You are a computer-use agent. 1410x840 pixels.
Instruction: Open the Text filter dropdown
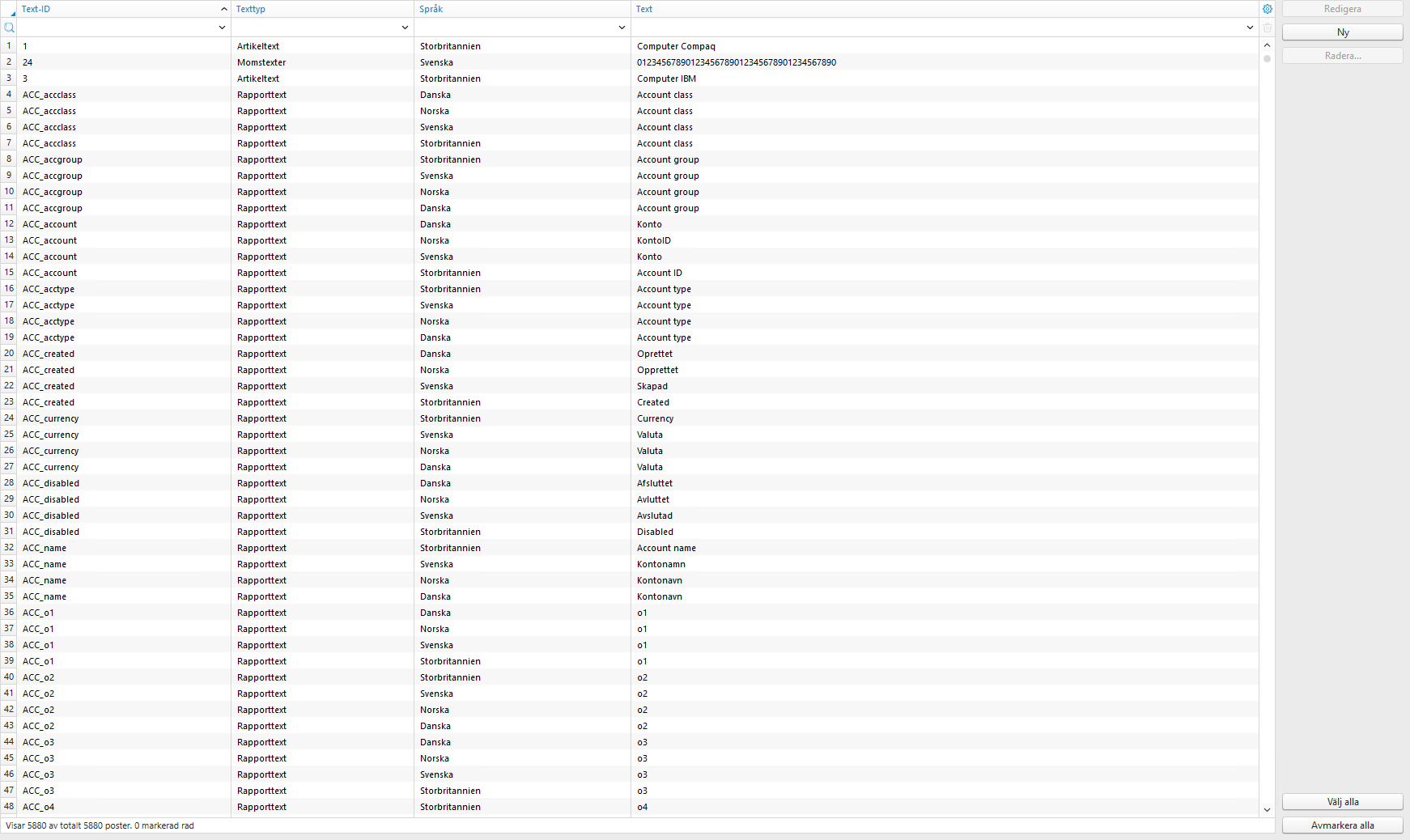click(x=1250, y=27)
